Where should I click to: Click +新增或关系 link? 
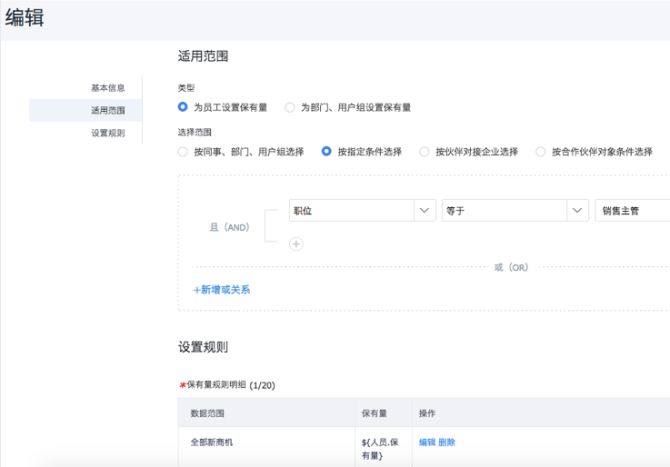pyautogui.click(x=221, y=290)
